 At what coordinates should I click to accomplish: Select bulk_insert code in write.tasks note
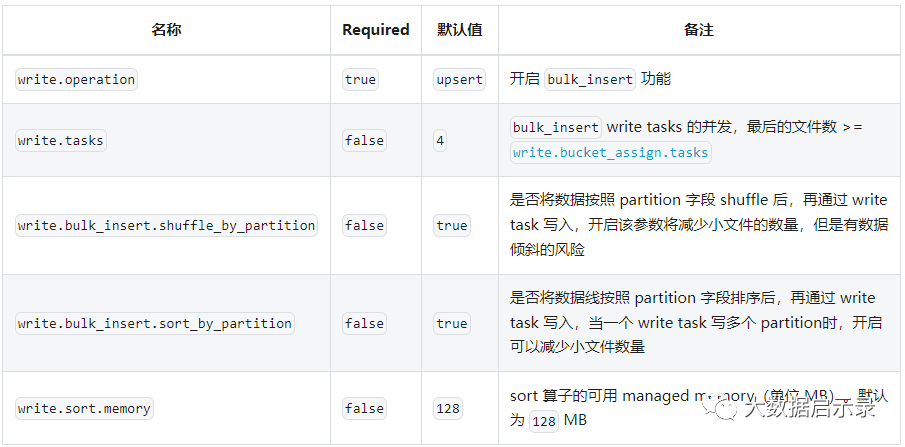(556, 128)
